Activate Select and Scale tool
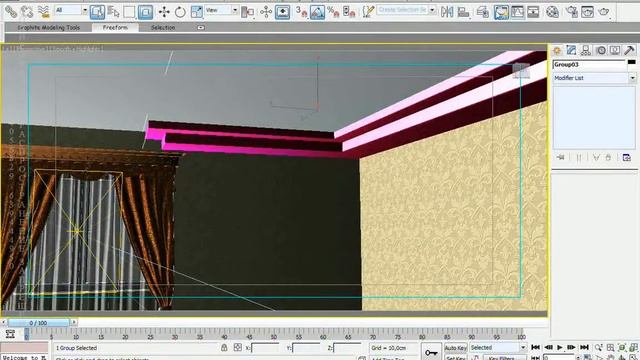Viewport: 640px width, 360px height. [196, 12]
